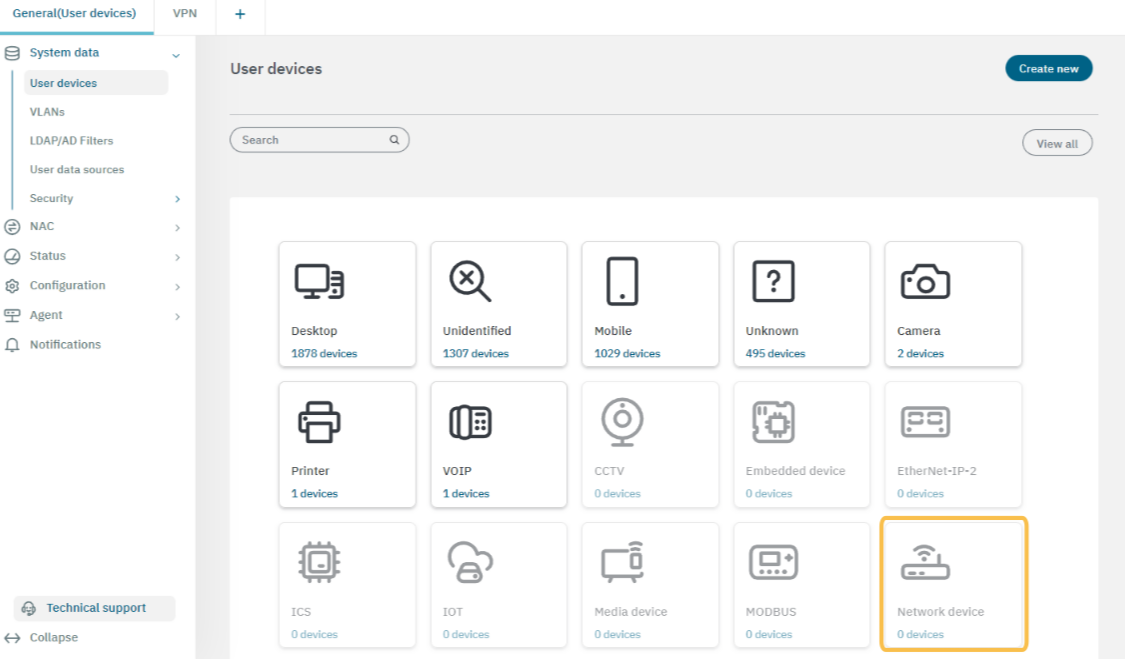
Task: Open the 1878 devices link
Action: click(x=324, y=354)
